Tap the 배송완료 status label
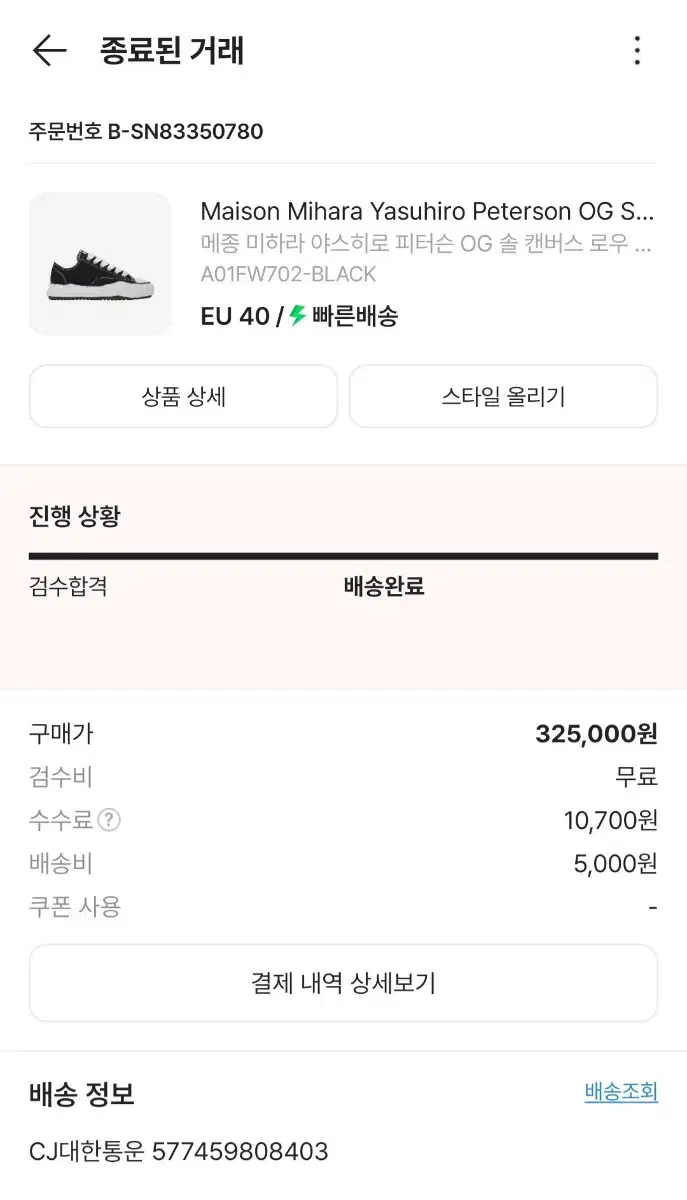The width and height of the screenshot is (687, 1200). pos(384,586)
